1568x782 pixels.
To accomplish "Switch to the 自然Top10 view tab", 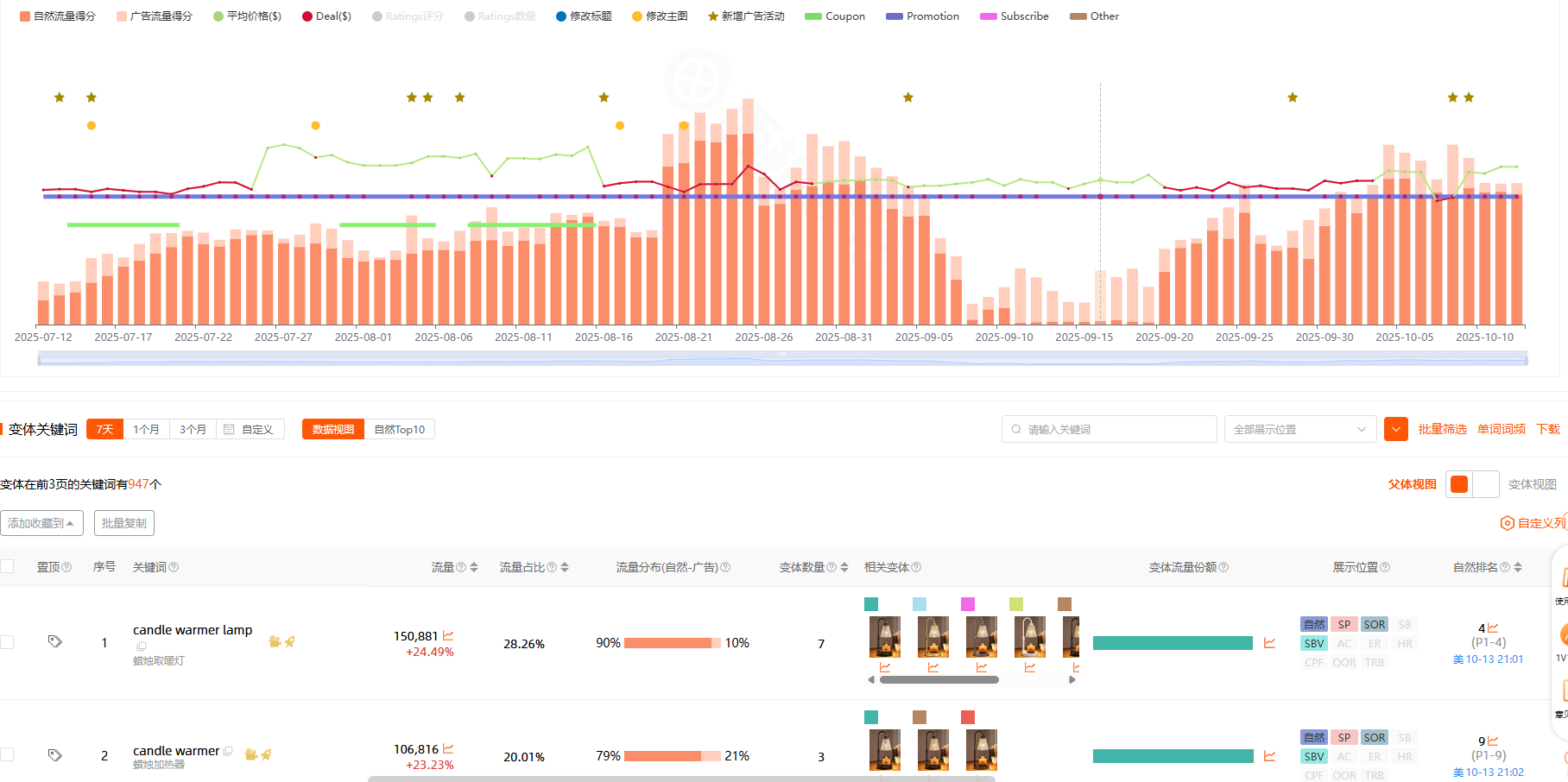I will pyautogui.click(x=399, y=429).
